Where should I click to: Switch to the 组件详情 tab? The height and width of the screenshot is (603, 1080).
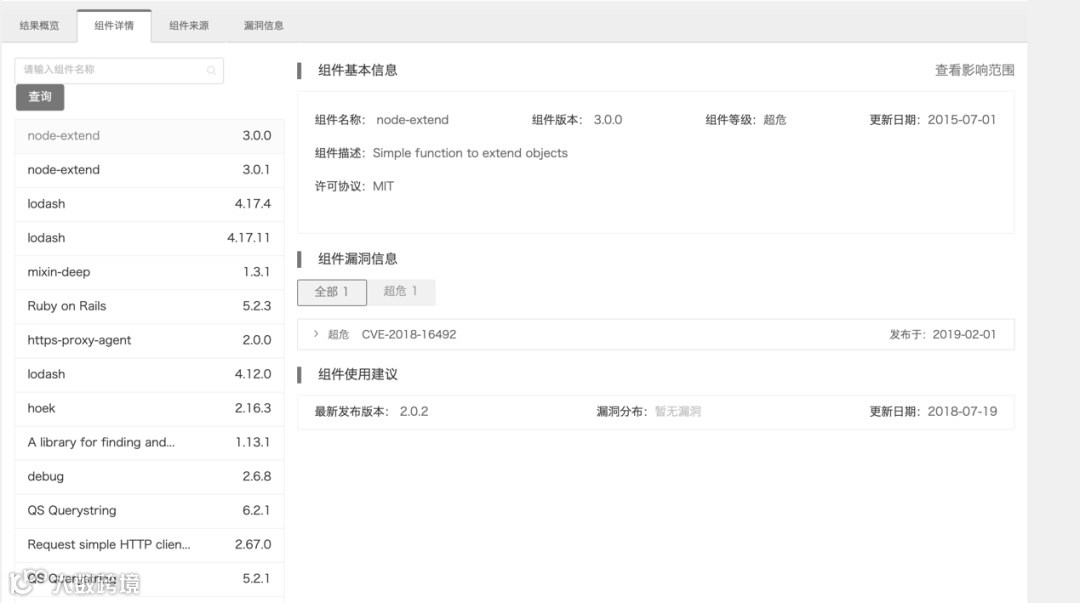[x=114, y=25]
